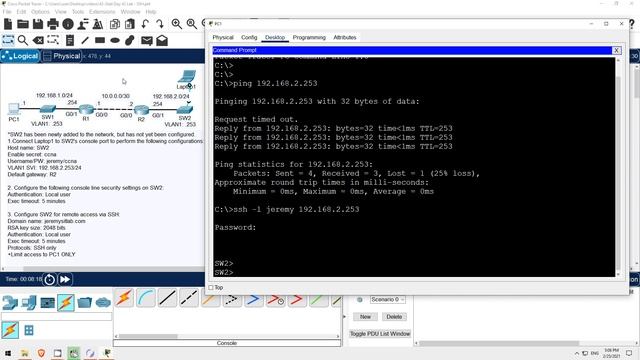
Task: Select the Multiuser Connection cloud icon
Action: click(x=103, y=302)
